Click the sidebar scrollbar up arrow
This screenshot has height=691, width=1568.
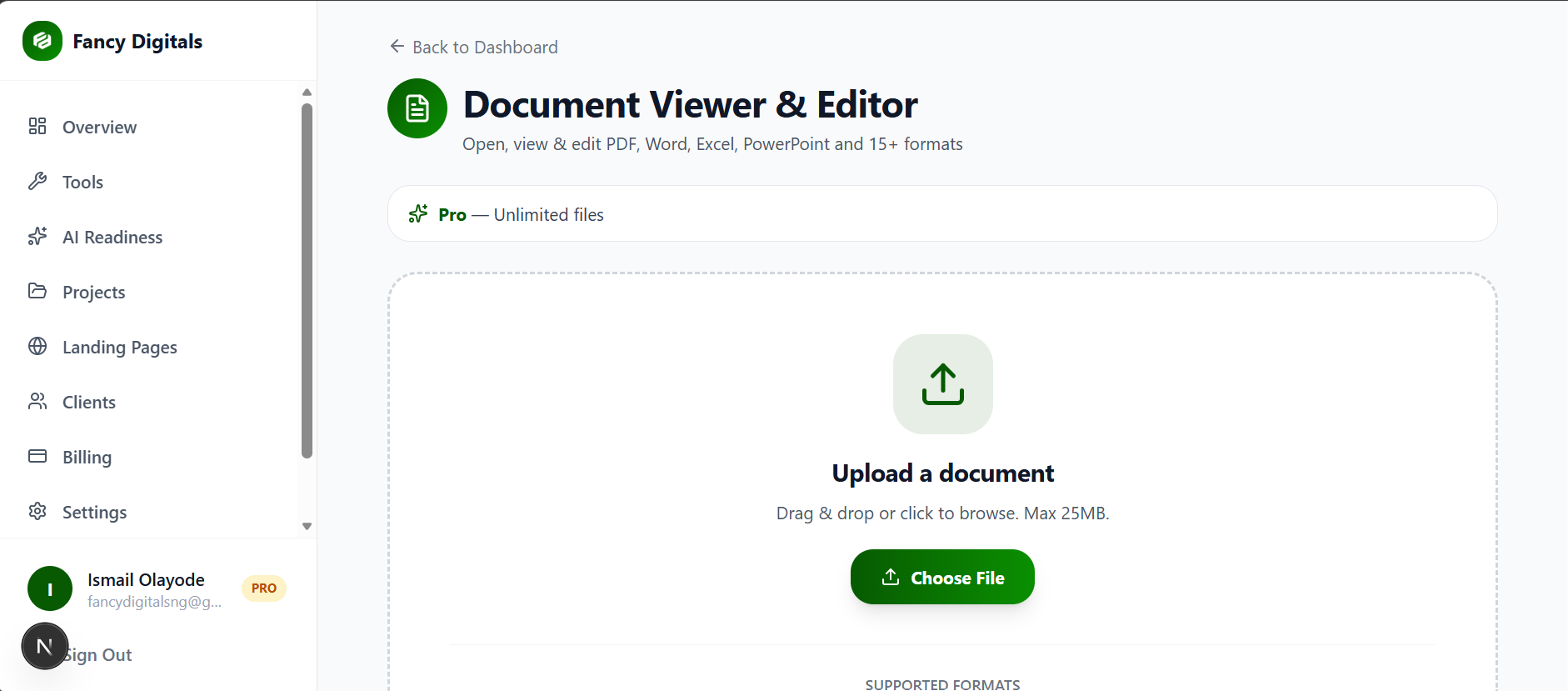point(307,92)
